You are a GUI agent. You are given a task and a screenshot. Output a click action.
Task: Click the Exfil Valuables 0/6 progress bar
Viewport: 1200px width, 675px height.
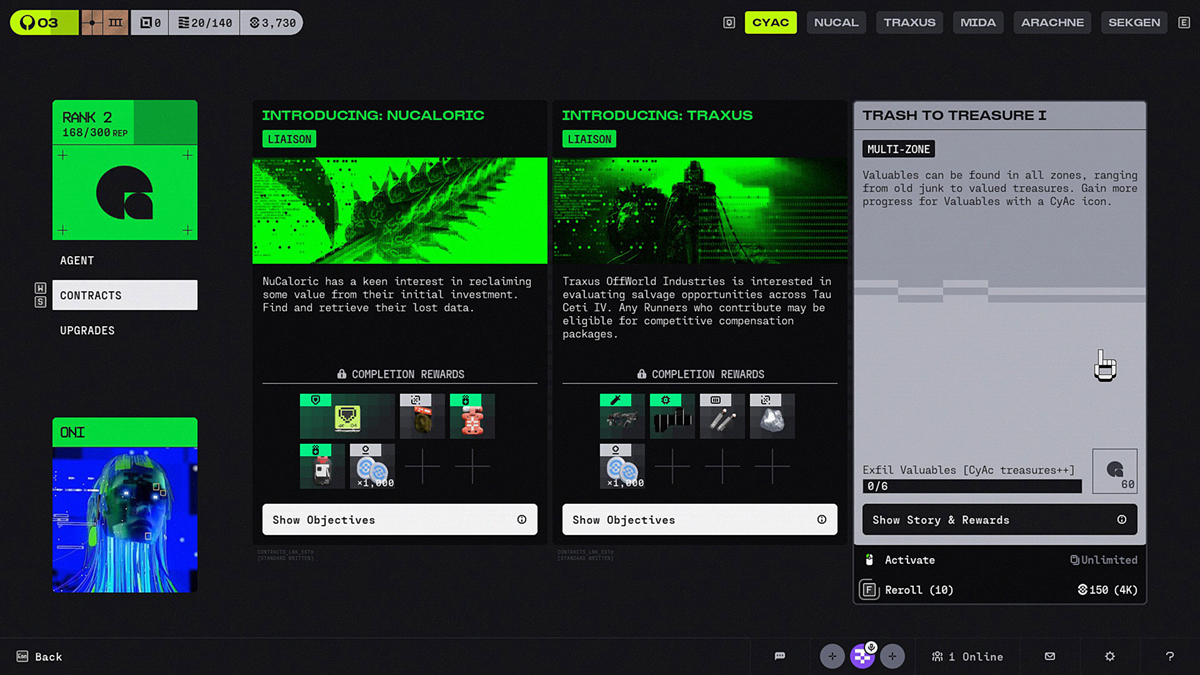tap(971, 486)
